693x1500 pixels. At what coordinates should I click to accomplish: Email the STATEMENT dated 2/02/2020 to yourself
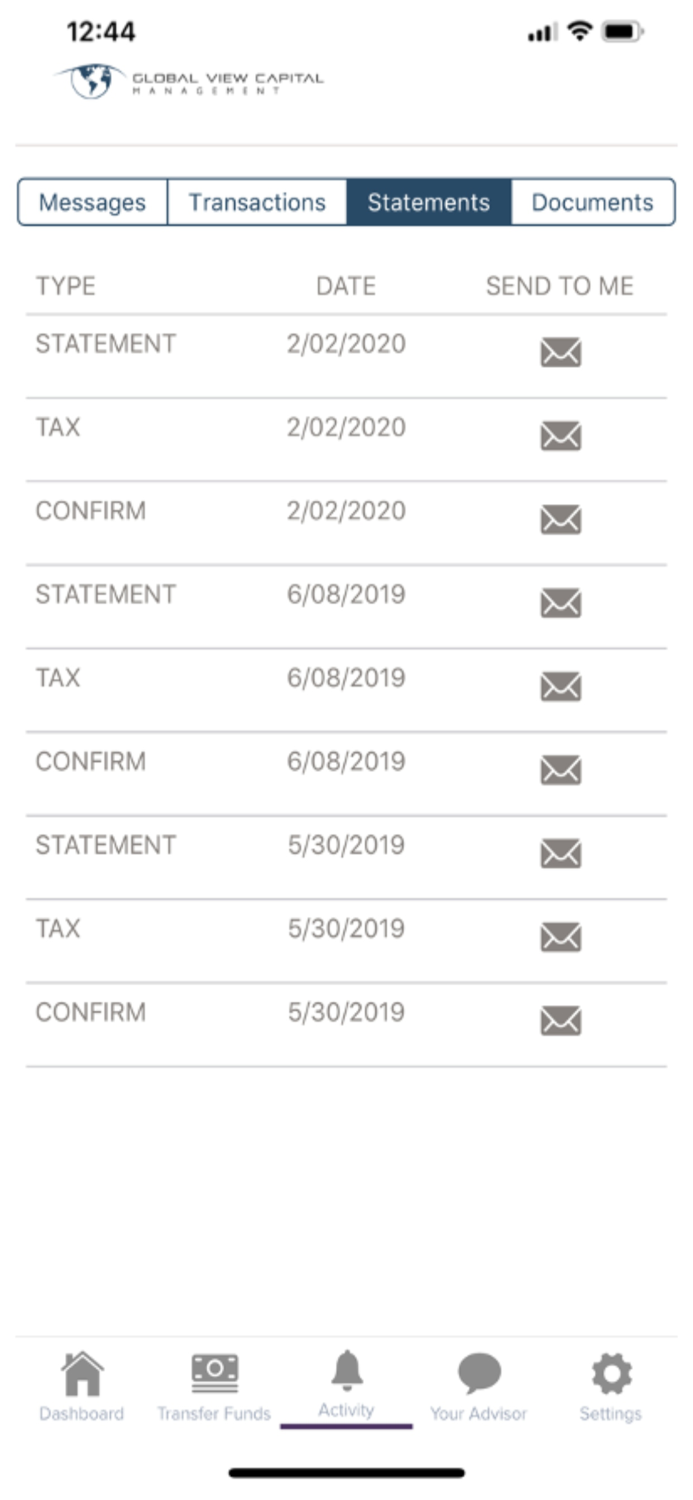[x=562, y=352]
